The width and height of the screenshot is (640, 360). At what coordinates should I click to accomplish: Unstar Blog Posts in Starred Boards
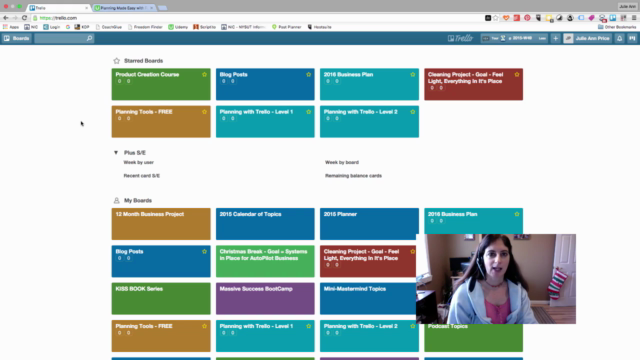(x=309, y=75)
